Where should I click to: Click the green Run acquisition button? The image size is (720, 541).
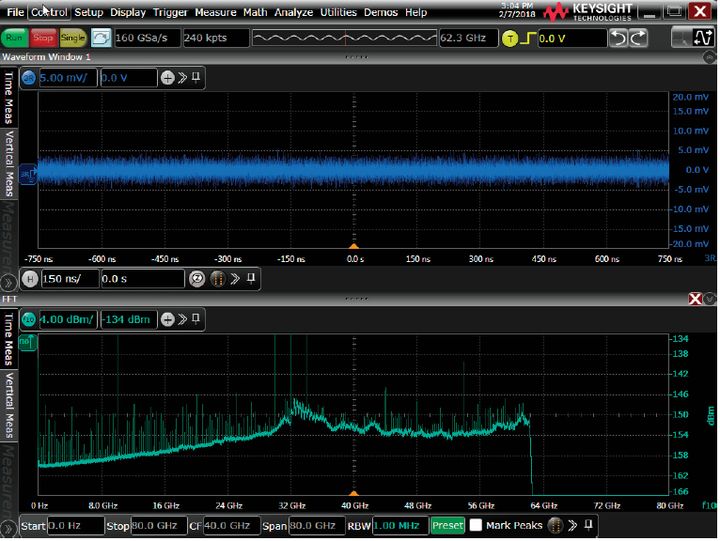coord(15,38)
